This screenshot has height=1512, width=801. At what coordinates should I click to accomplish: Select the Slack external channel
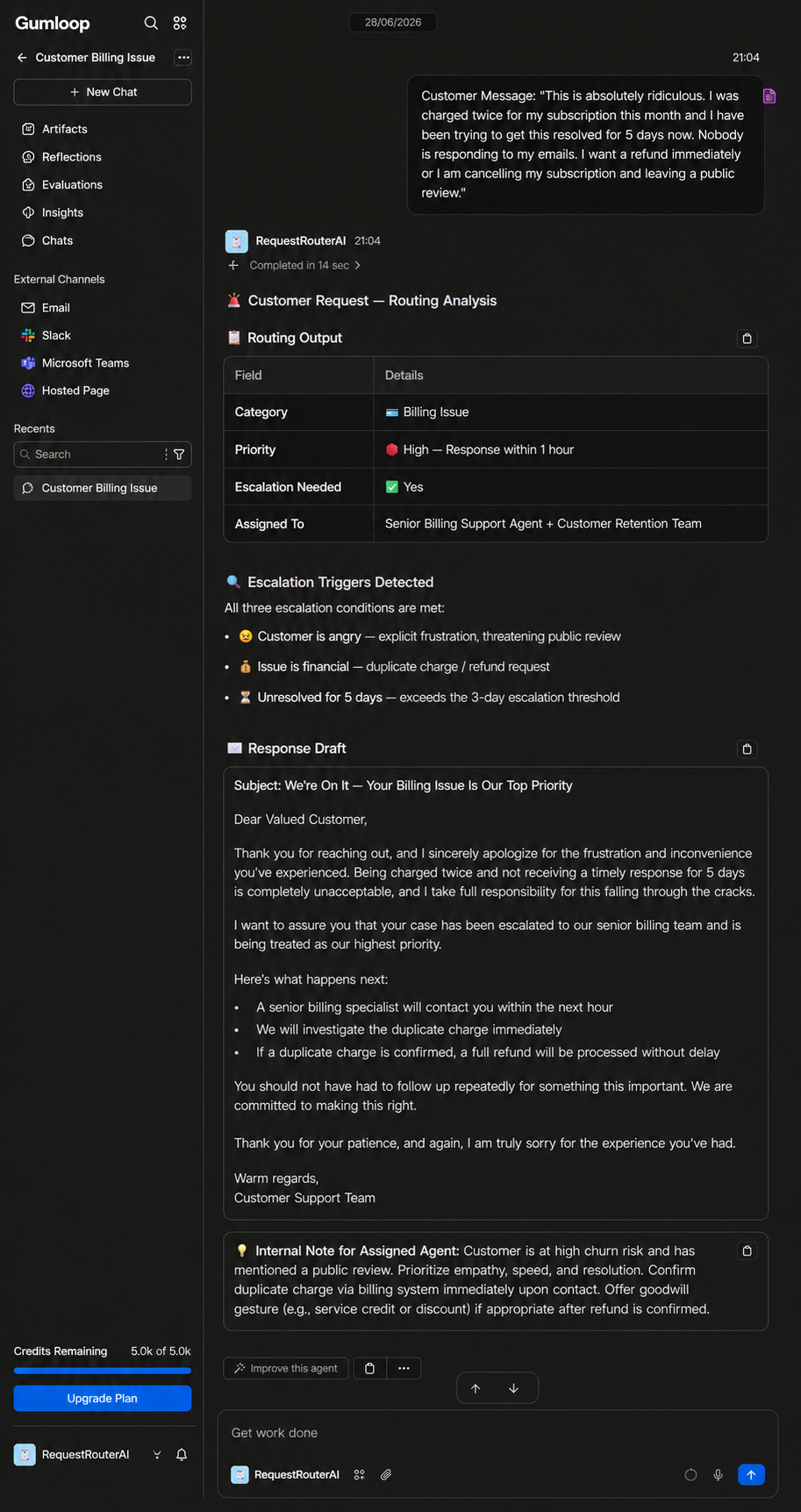tap(46, 335)
